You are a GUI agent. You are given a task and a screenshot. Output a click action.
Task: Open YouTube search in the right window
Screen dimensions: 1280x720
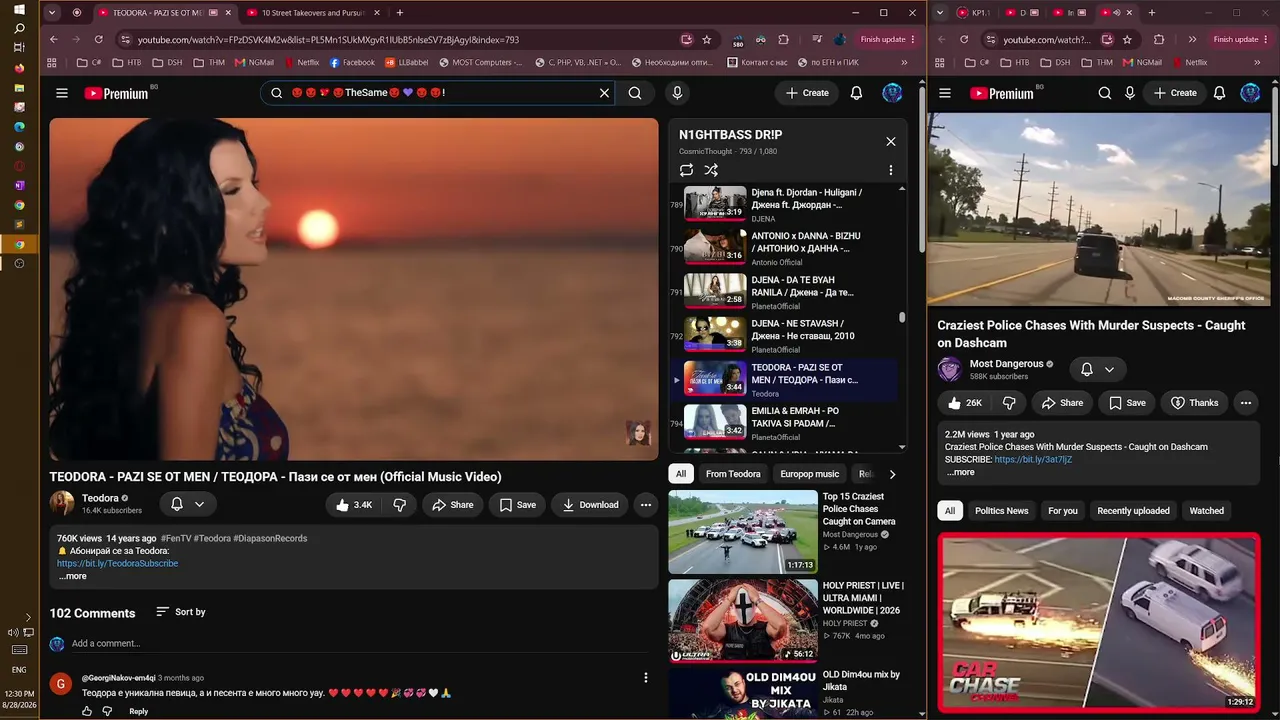pyautogui.click(x=1105, y=93)
